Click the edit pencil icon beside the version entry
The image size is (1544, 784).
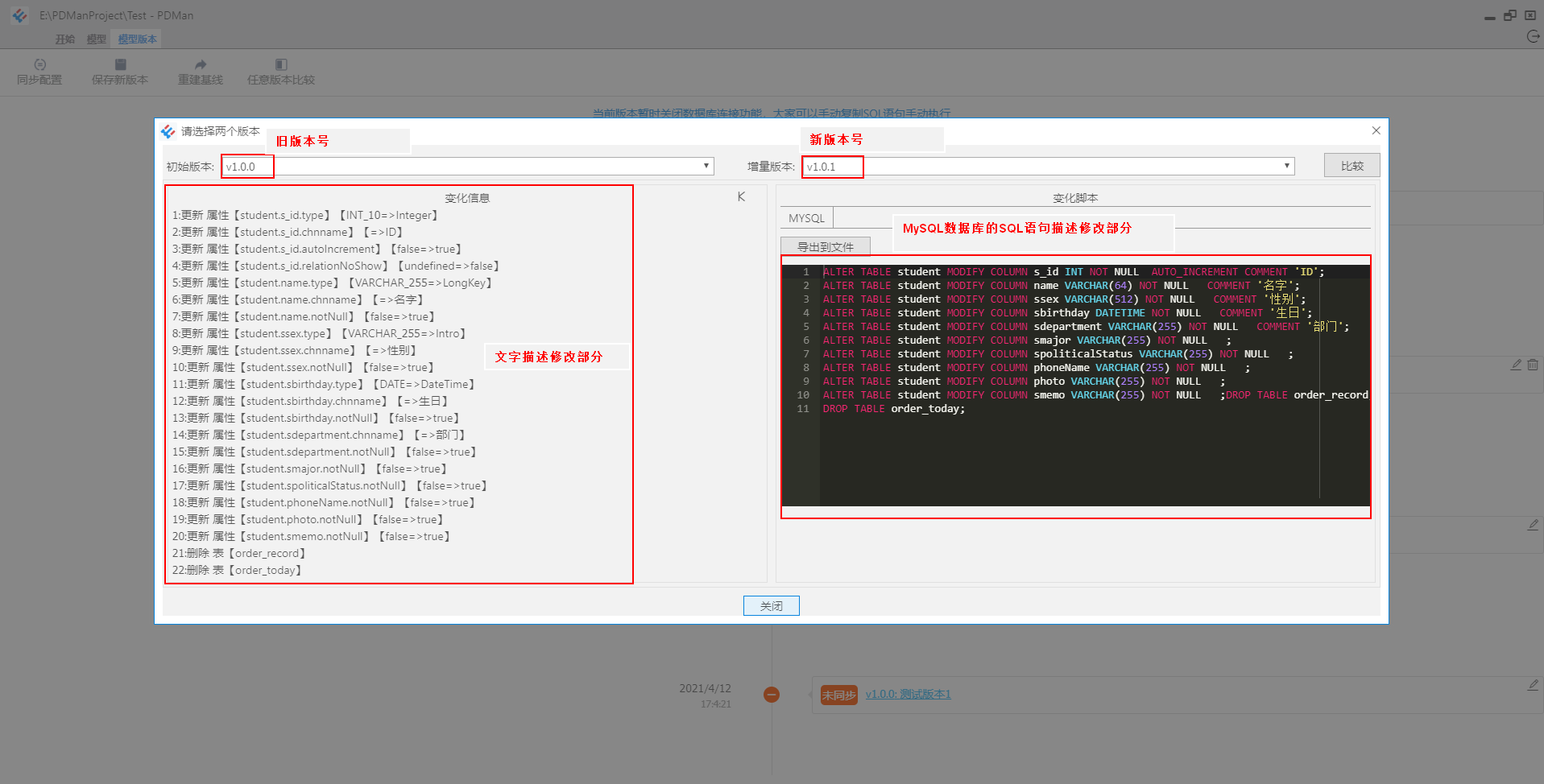tap(1516, 364)
